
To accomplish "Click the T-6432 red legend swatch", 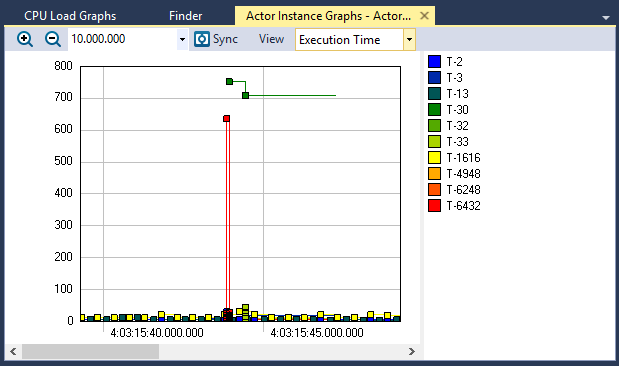I will 434,205.
